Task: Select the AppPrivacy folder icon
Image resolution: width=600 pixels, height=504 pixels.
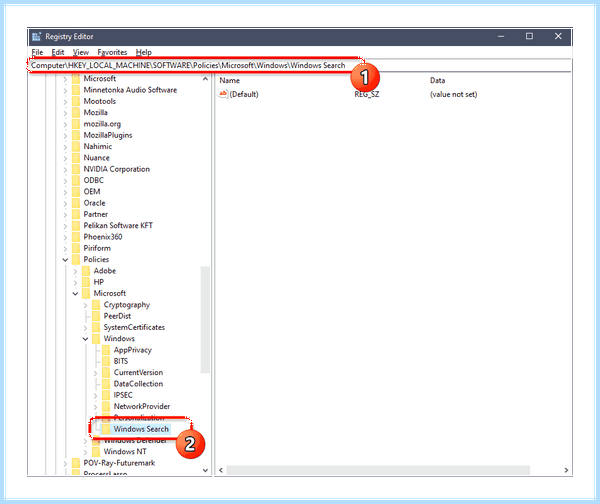Action: coord(106,350)
